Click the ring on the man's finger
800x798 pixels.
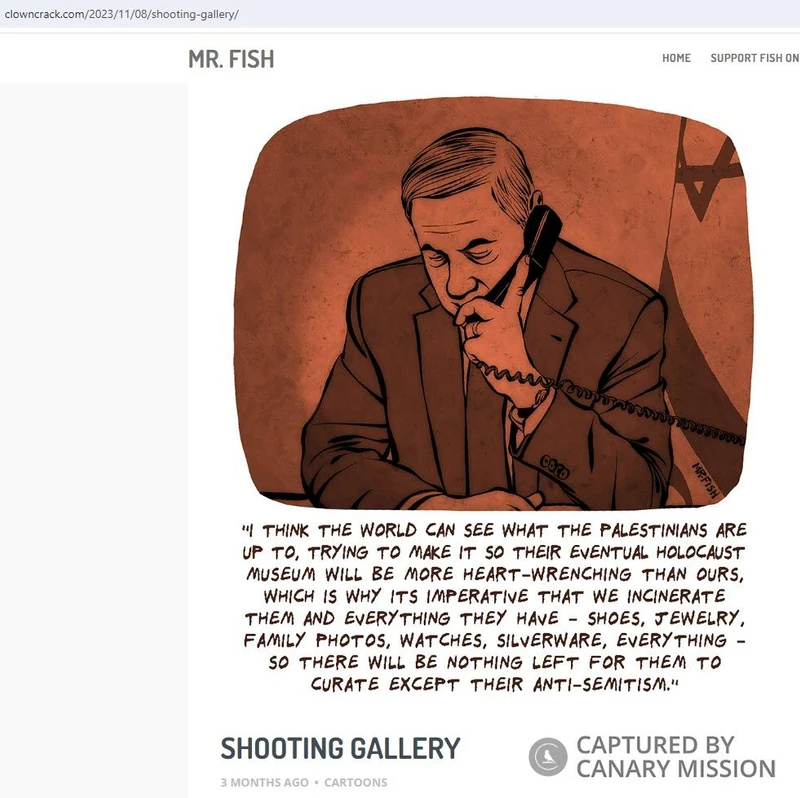coord(475,328)
